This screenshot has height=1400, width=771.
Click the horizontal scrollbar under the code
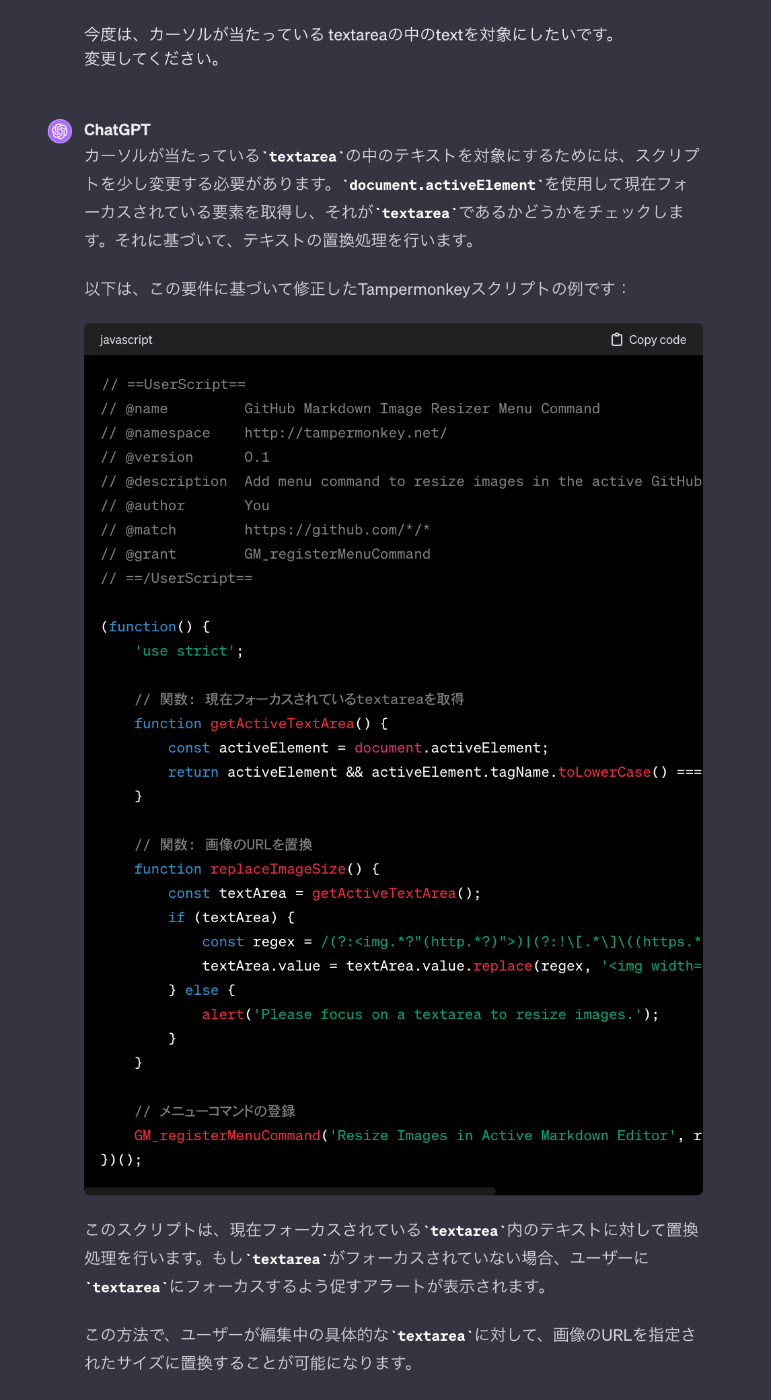(290, 1191)
